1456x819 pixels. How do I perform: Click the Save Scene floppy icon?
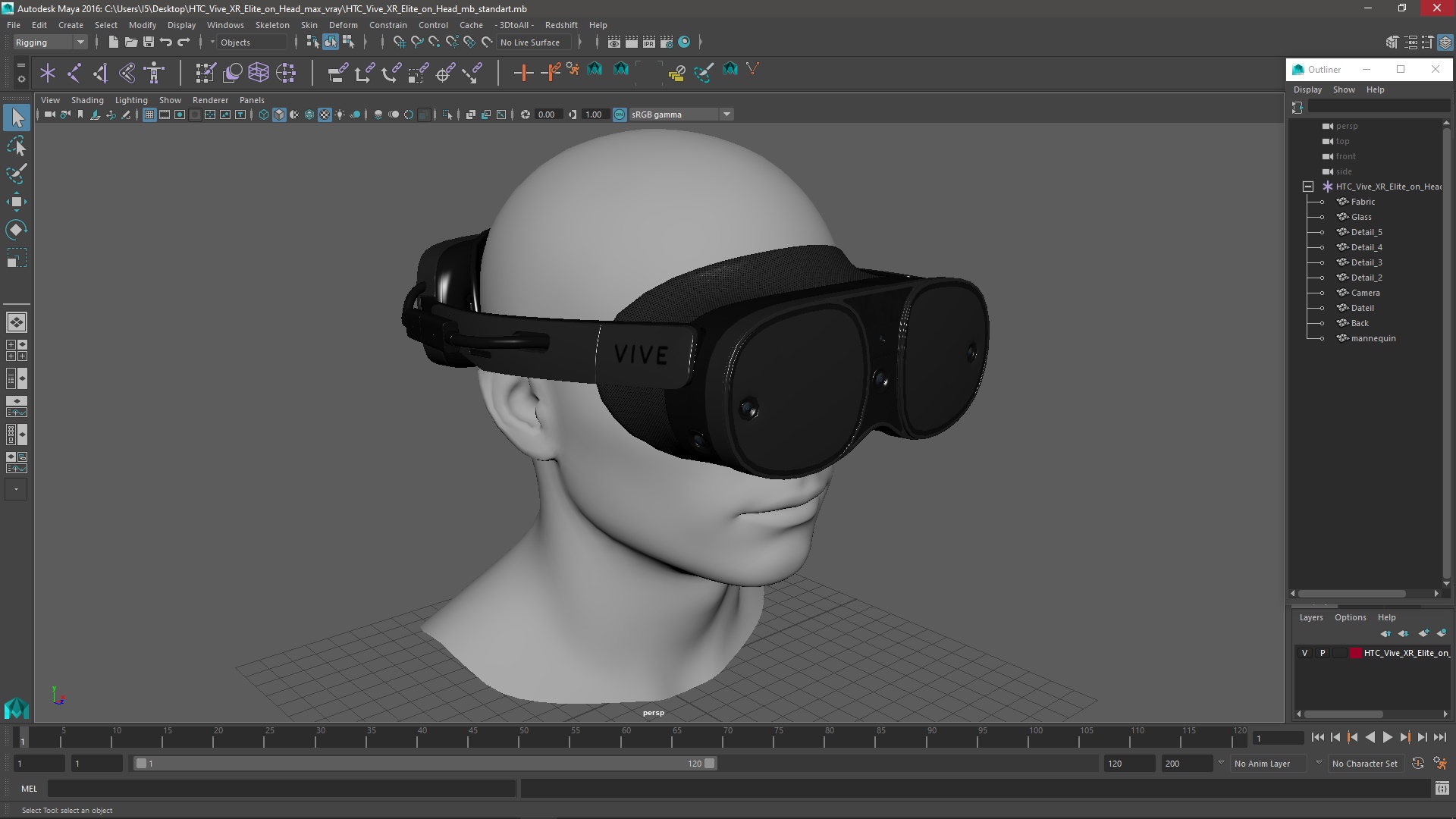(149, 42)
